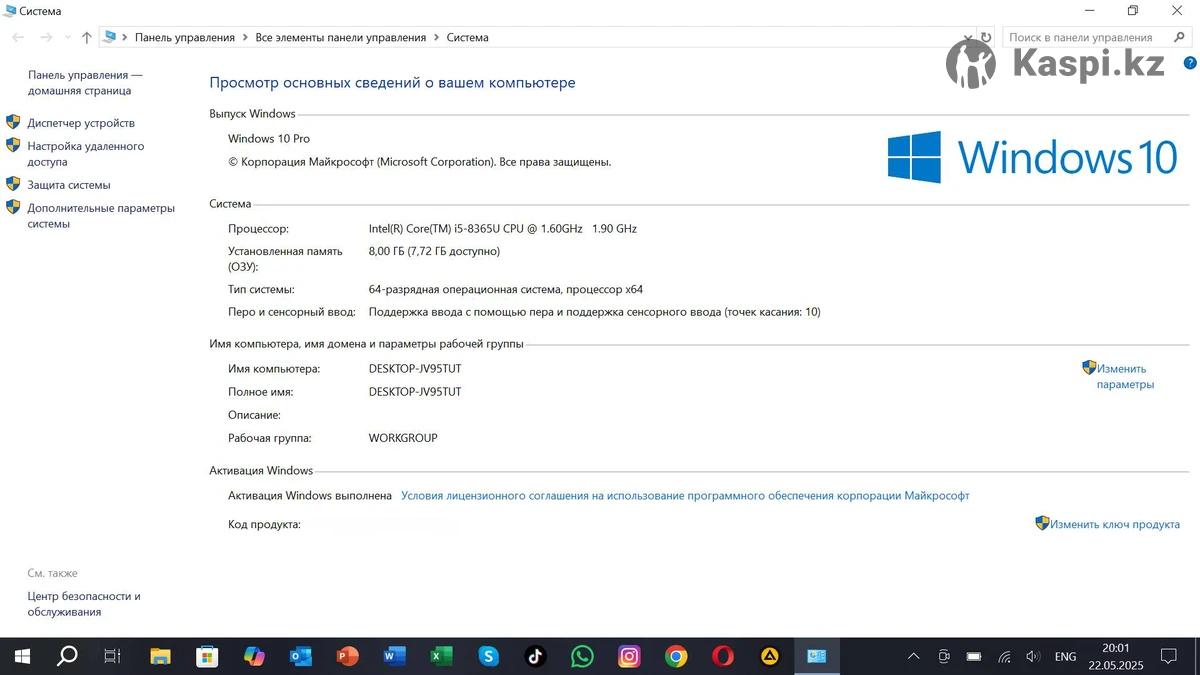Select DESKTOP-JV95TUT next to Имя компьютера

(415, 369)
